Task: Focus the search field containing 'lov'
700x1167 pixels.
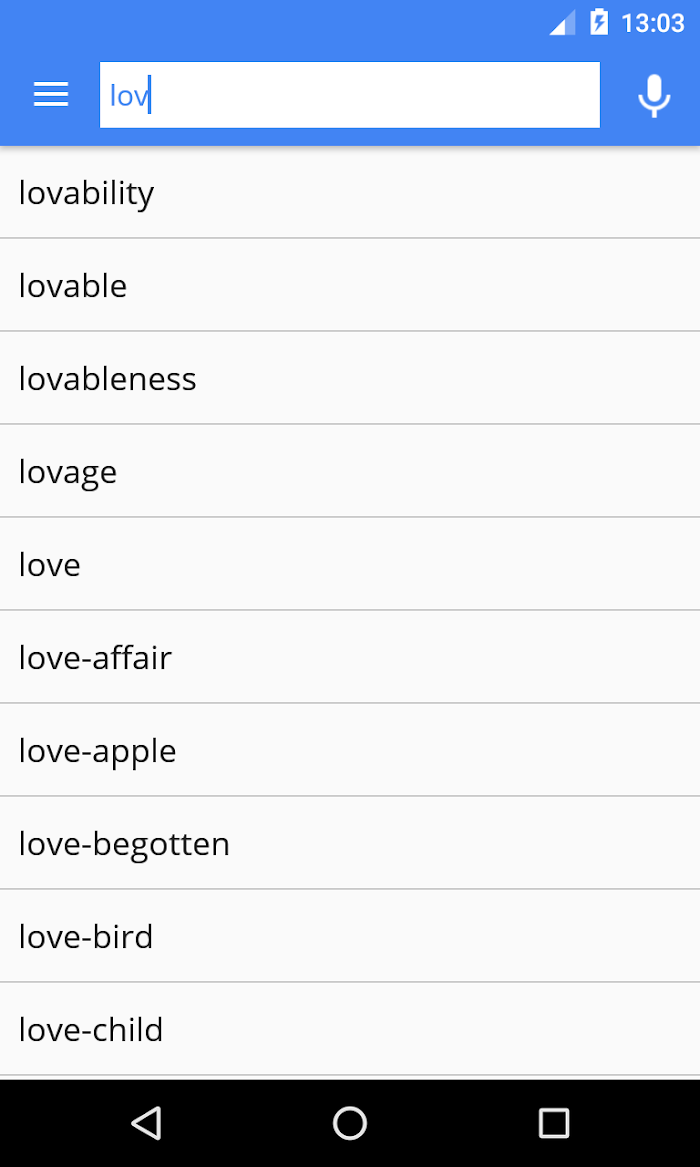Action: click(350, 95)
